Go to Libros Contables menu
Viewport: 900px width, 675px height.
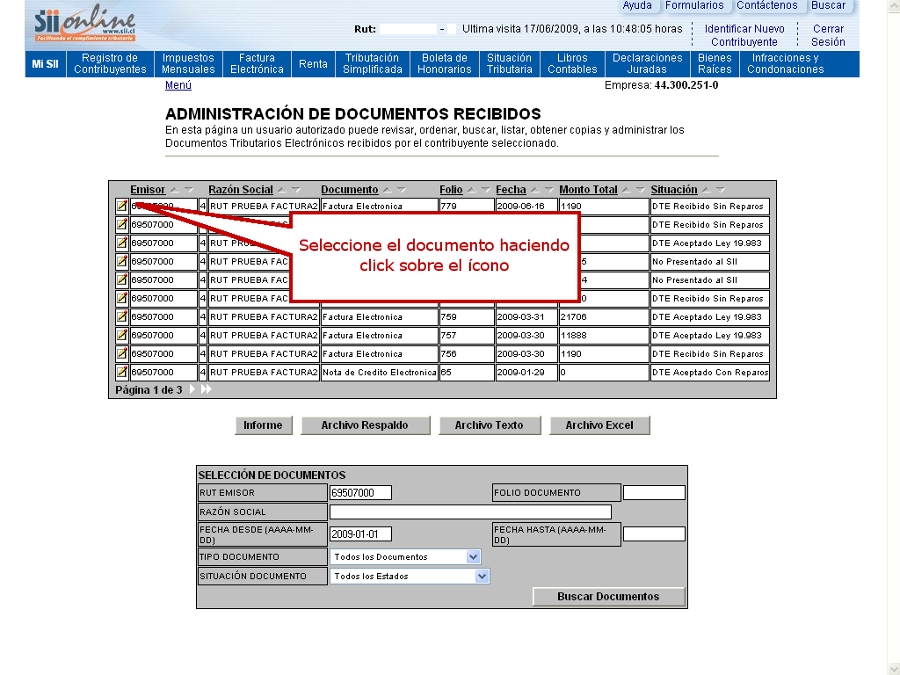tap(572, 64)
